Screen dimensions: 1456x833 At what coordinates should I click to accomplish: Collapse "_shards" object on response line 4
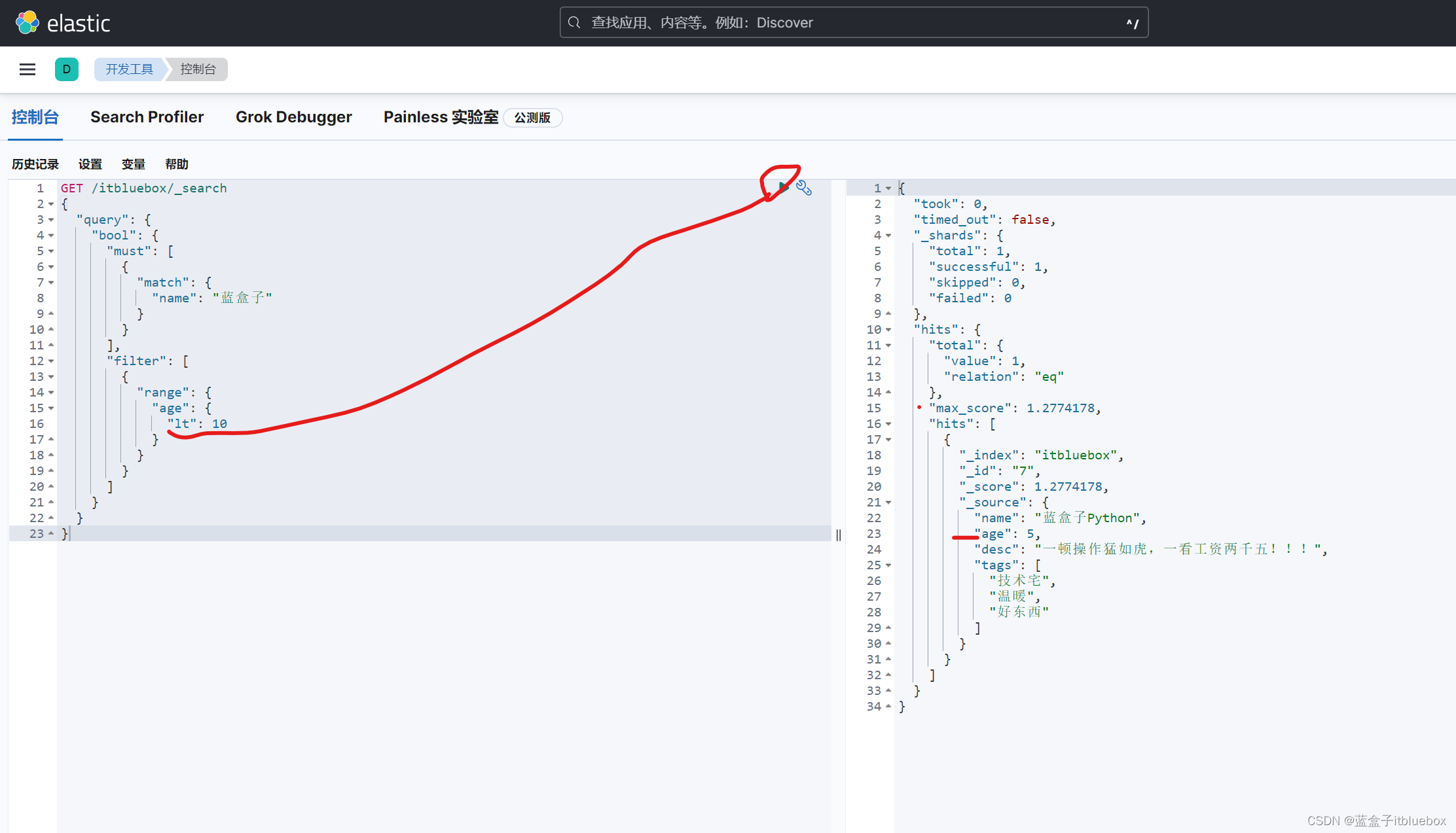point(888,236)
